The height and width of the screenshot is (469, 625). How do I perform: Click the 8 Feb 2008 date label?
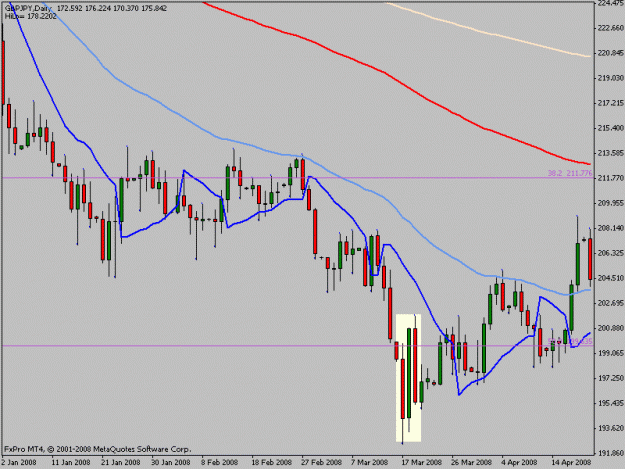(220, 463)
